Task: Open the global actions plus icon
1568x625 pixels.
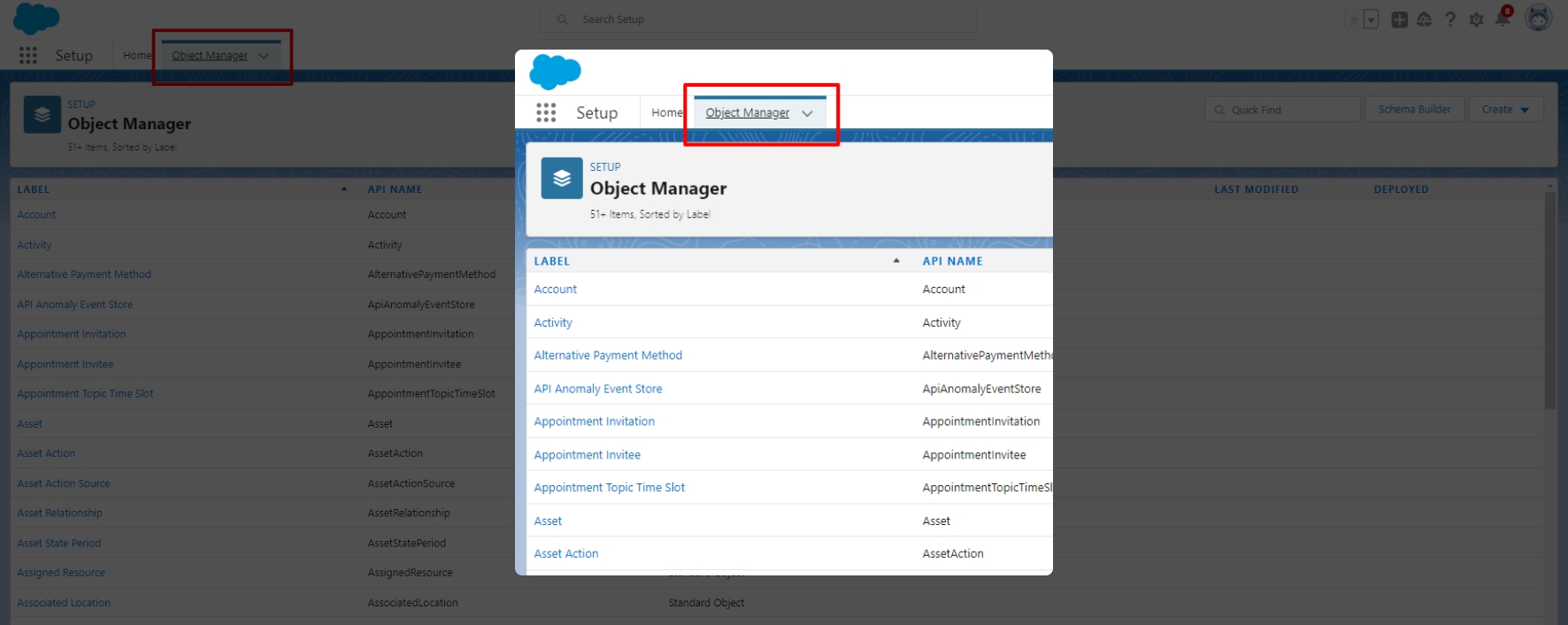Action: coord(1399,19)
